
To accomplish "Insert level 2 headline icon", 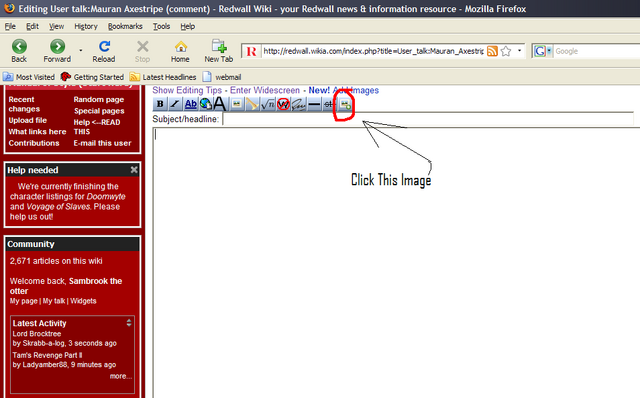I will (x=220, y=104).
